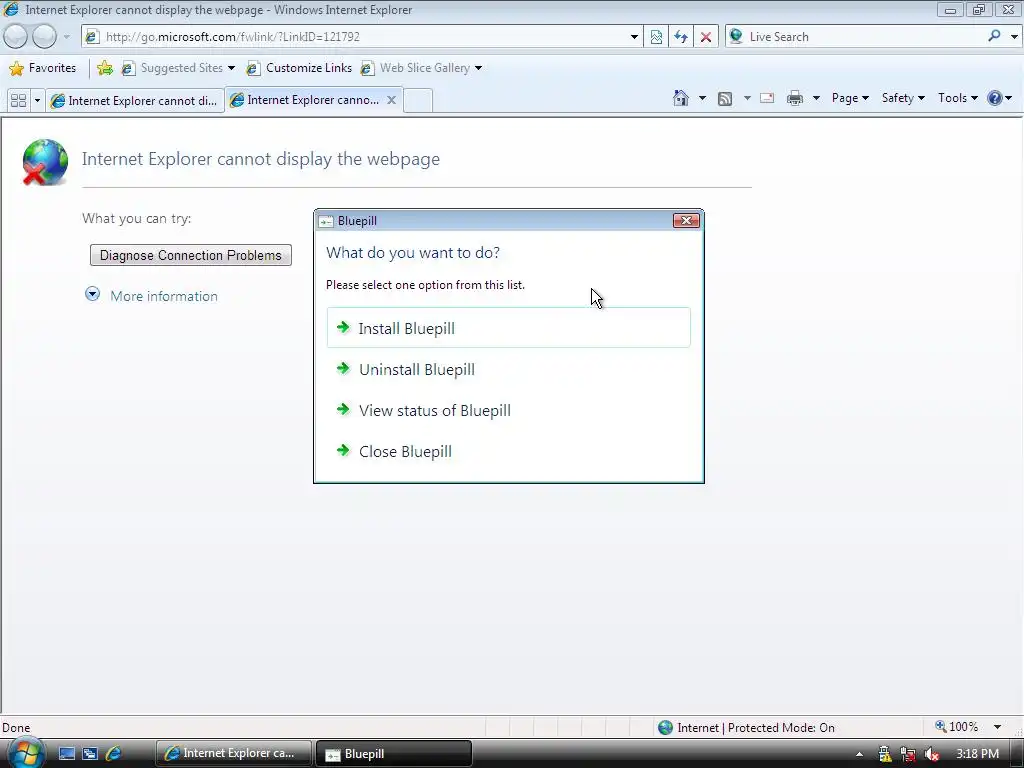Click the Quick Tabs grid icon

click(18, 101)
